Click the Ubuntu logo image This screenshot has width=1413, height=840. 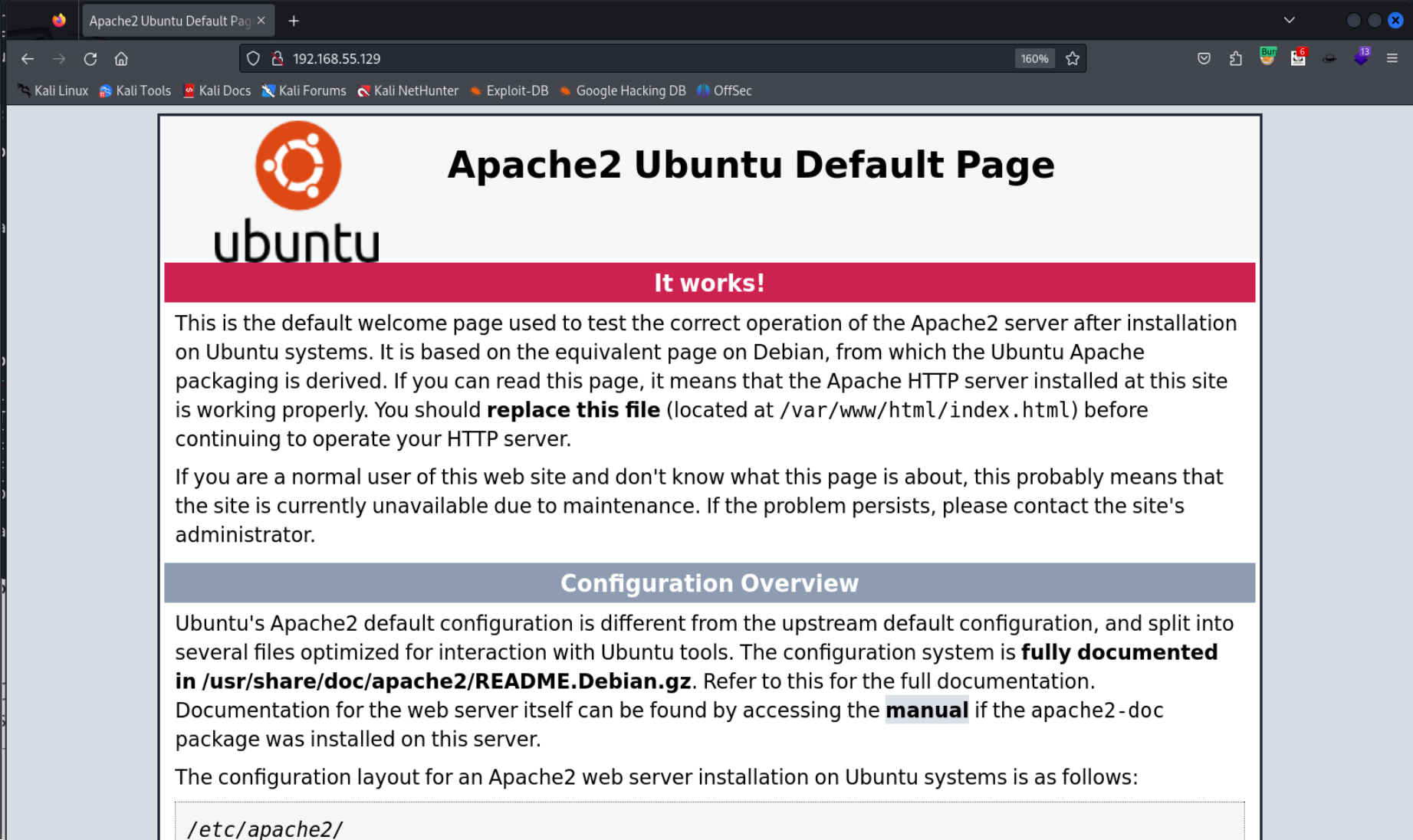297,192
